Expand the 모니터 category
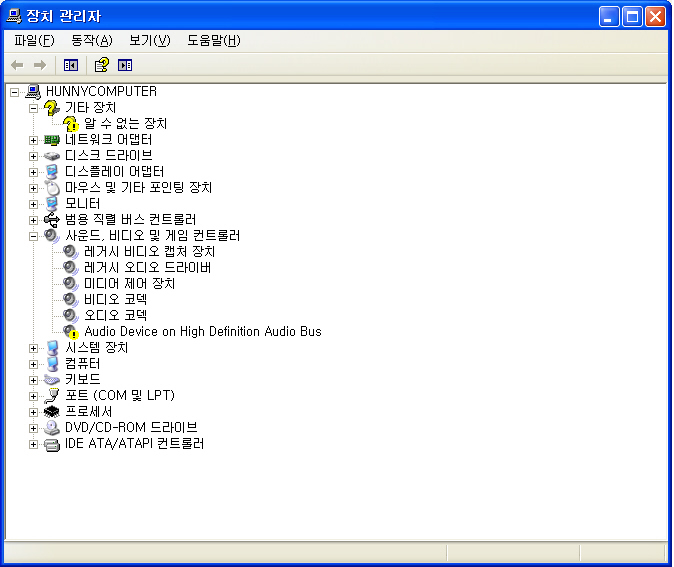The height and width of the screenshot is (567, 674). pyautogui.click(x=33, y=204)
